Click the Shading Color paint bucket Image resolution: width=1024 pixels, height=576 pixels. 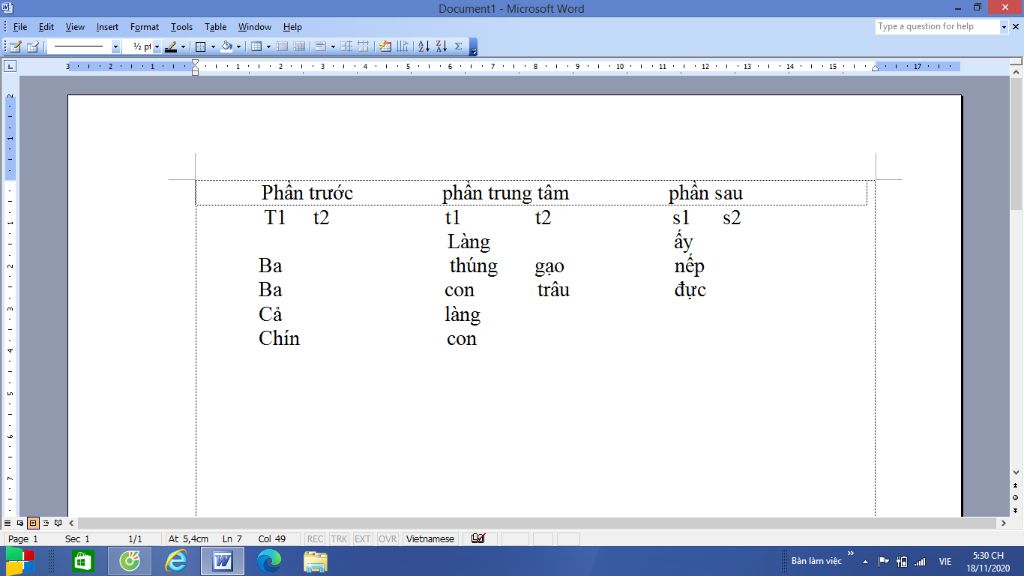227,46
